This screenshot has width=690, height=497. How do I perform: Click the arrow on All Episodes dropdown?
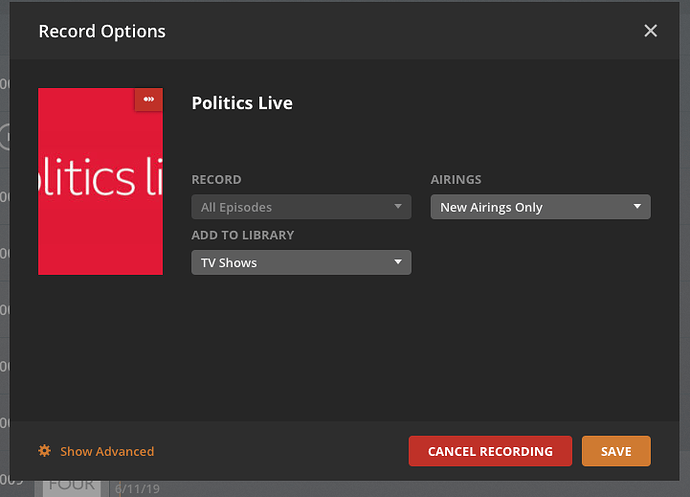coord(398,207)
